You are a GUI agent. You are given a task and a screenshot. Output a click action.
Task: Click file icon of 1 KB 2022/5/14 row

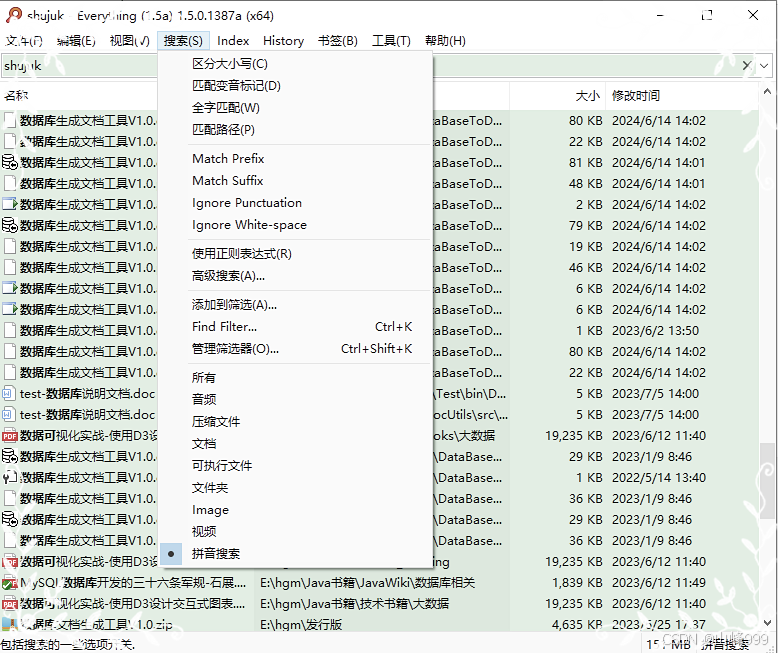point(10,477)
